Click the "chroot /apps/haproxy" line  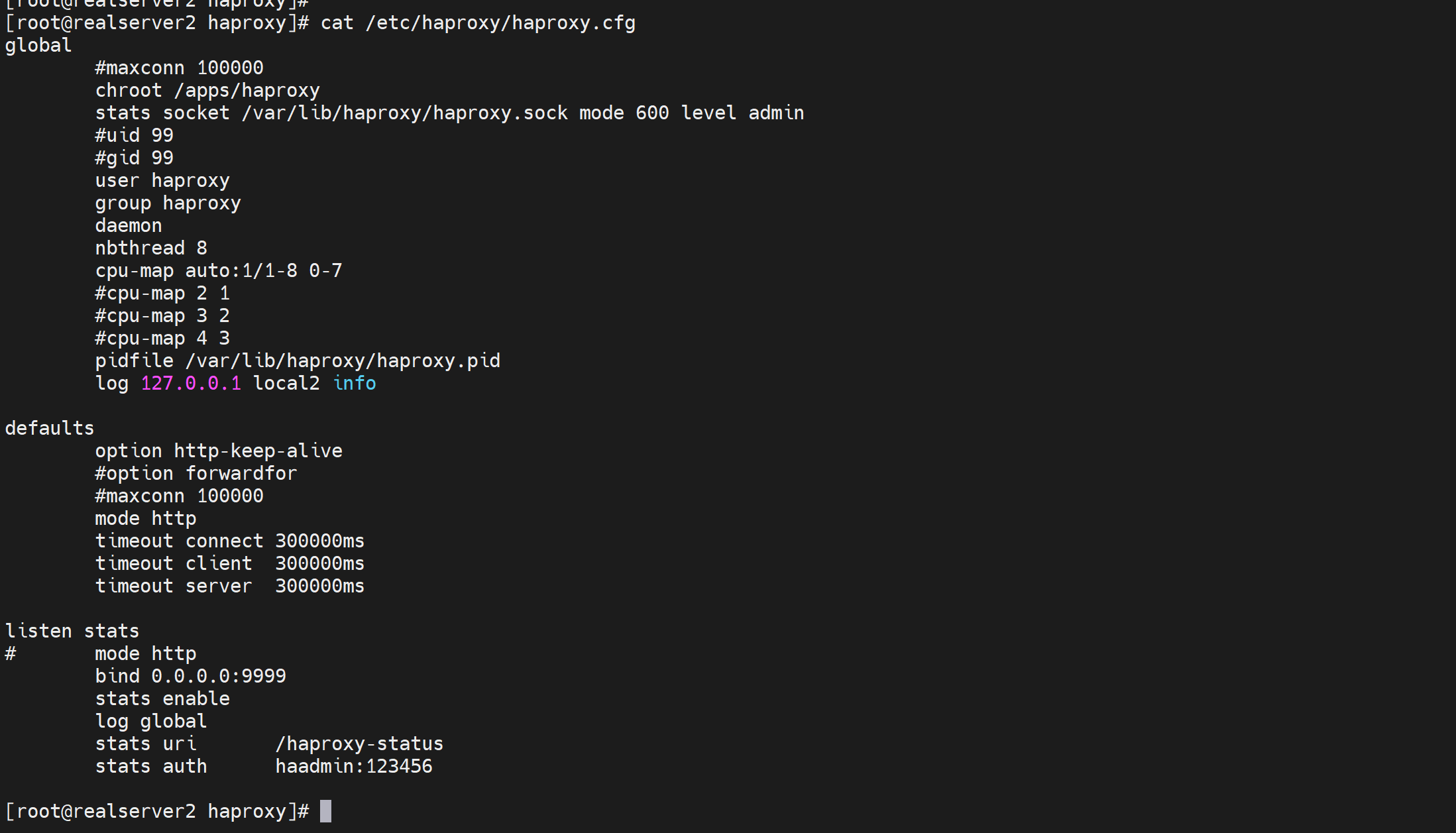pyautogui.click(x=207, y=90)
